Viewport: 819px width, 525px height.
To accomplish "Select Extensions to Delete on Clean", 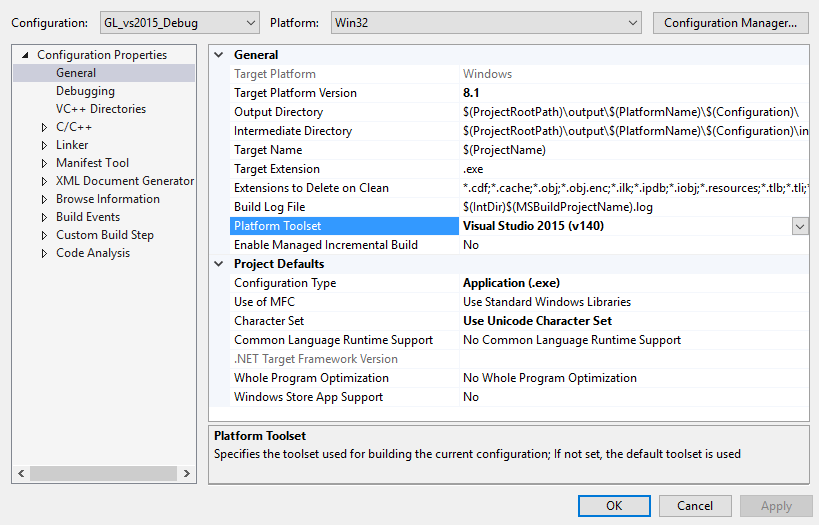I will [311, 188].
